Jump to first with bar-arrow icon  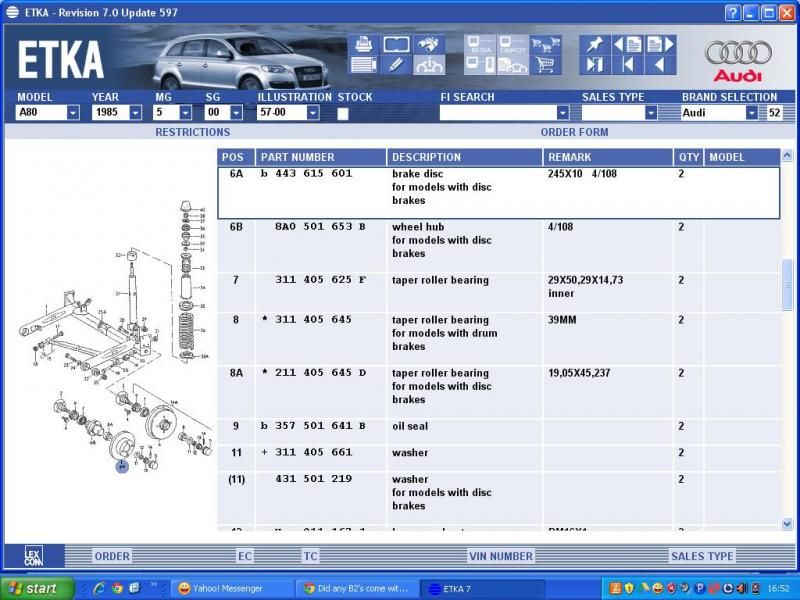coord(628,65)
